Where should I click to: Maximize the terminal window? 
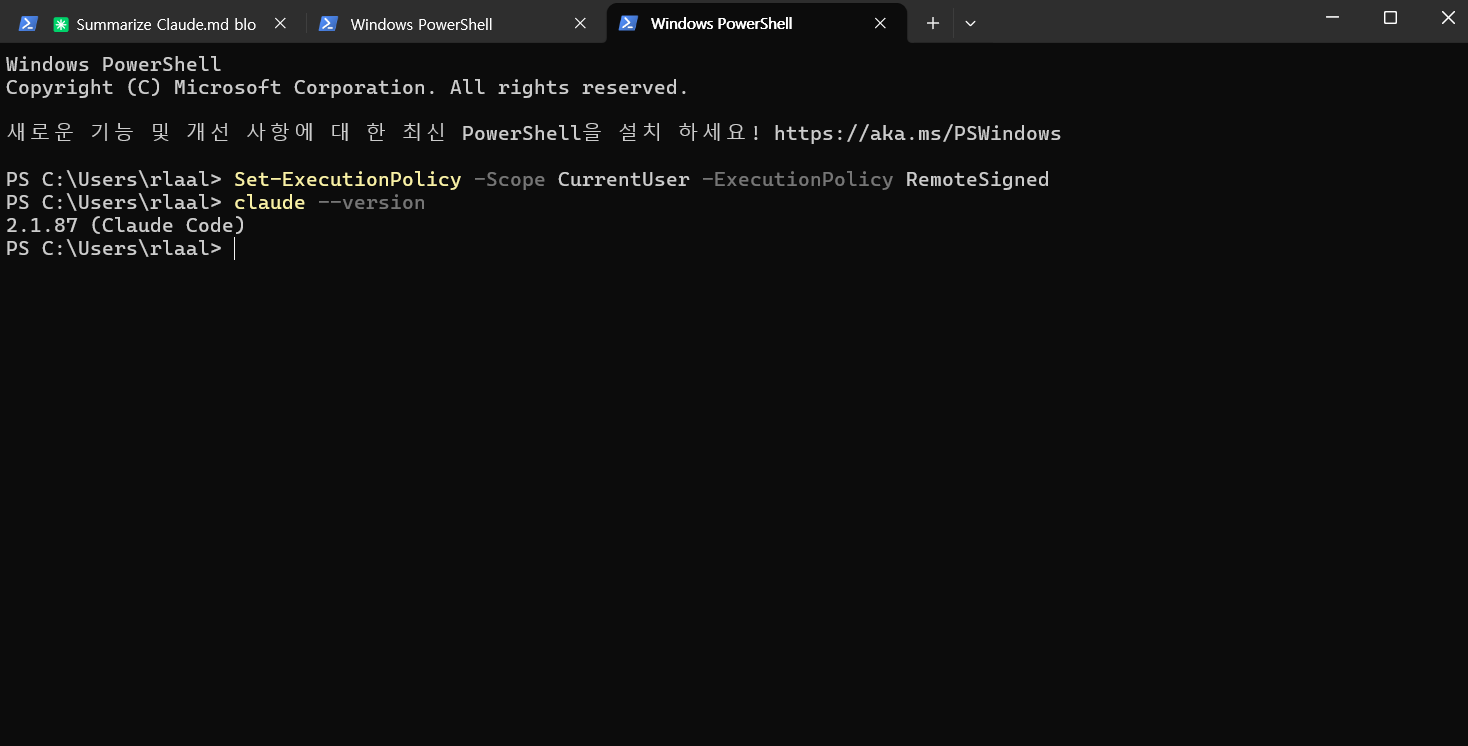1390,17
